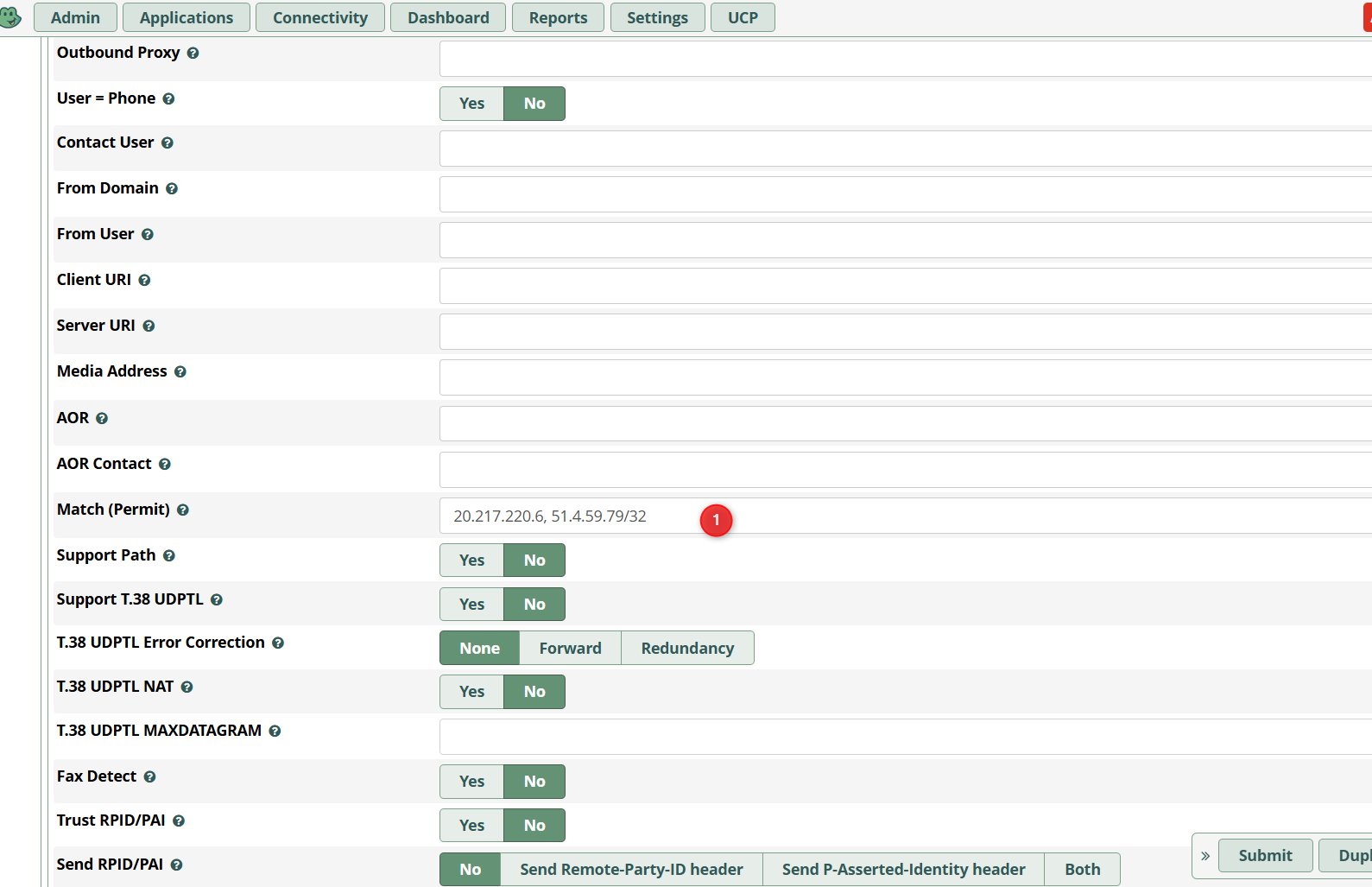Screen dimensions: 1372x887
Task: Open the Reports dropdown menu
Action: 558,17
